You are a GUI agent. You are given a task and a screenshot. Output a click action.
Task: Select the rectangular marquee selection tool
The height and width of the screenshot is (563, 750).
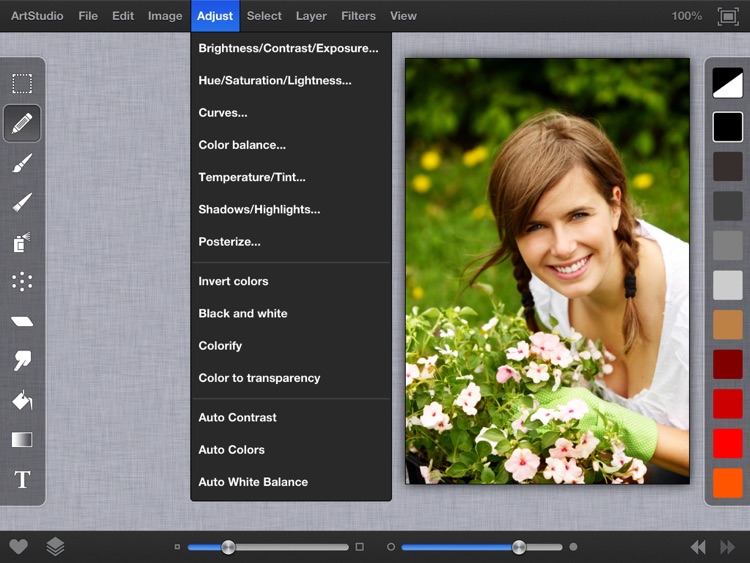22,84
